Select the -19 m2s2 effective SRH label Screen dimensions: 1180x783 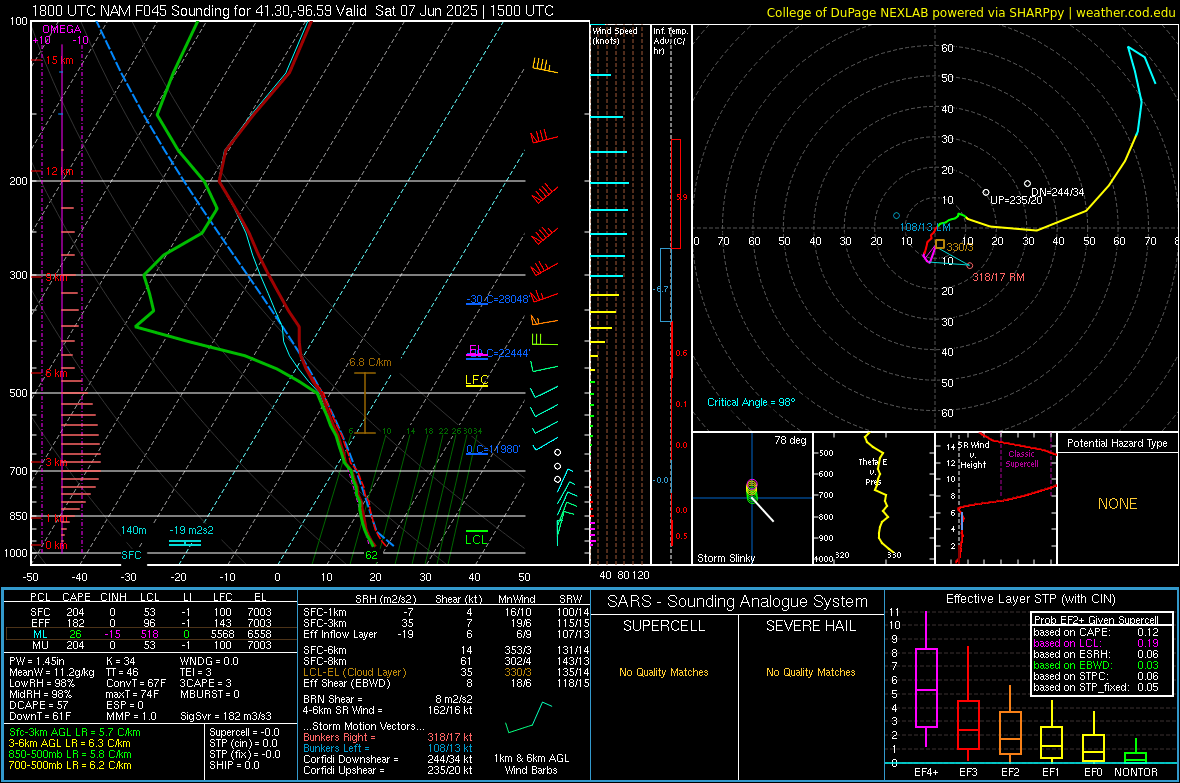[x=191, y=530]
